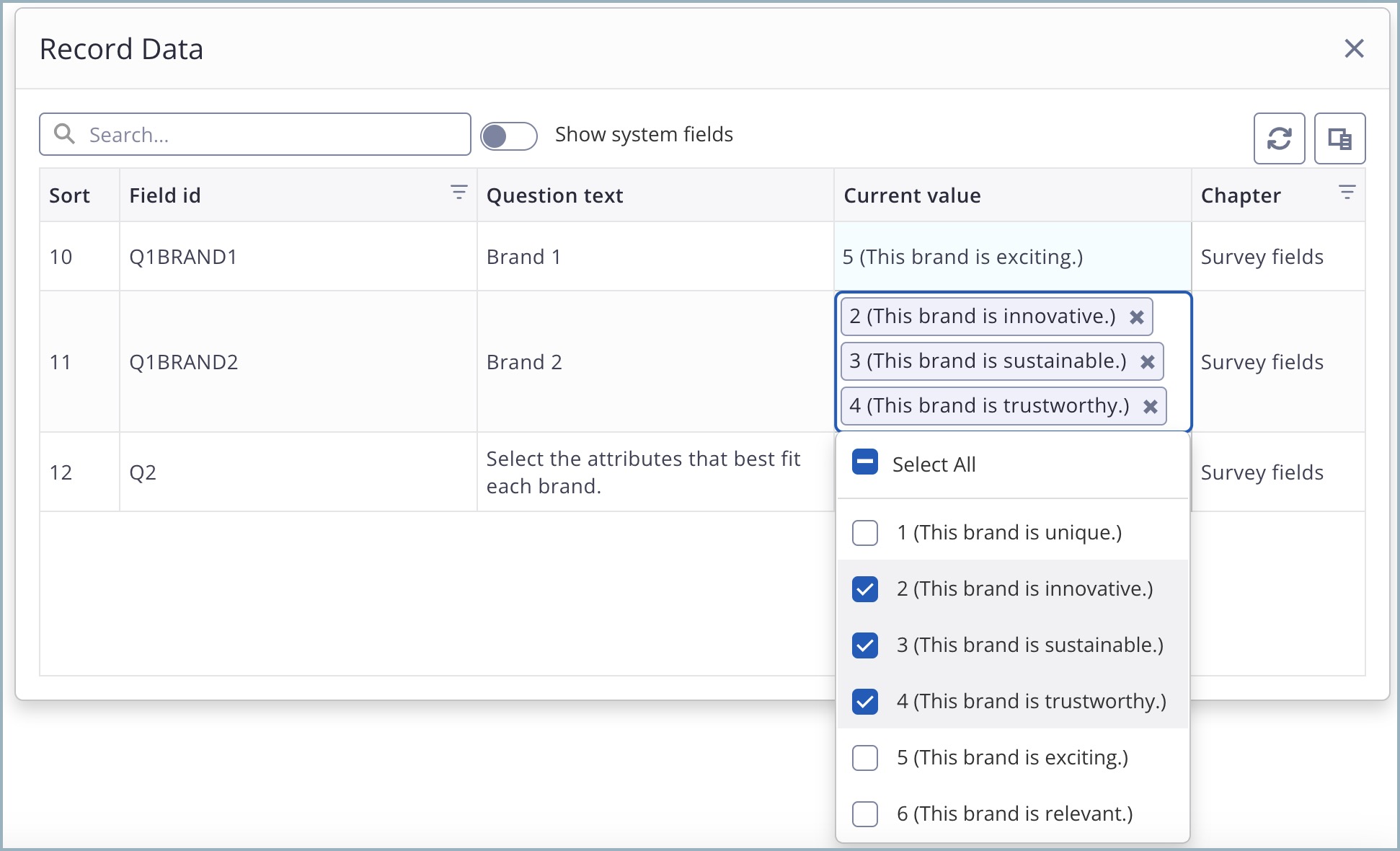Click Survey fields in Q1BRAND1 row
This screenshot has height=851, width=1400.
point(1262,257)
